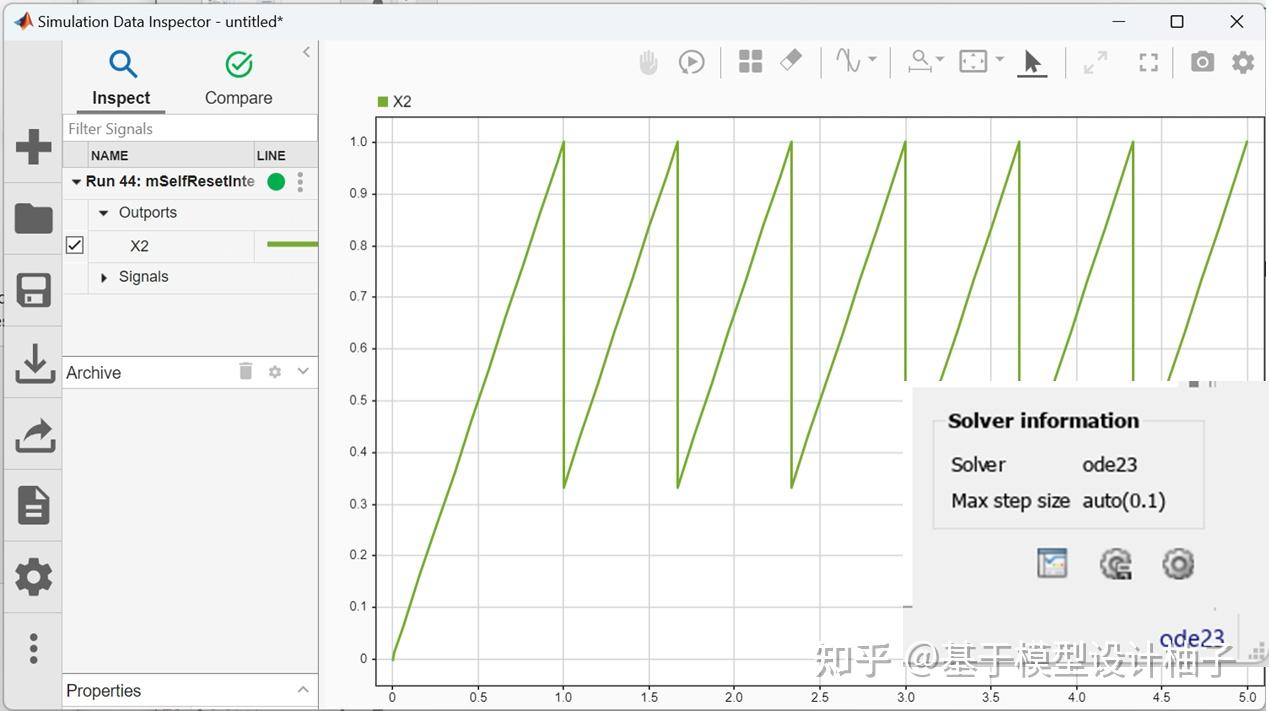Maximize the subplot with expand arrows
This screenshot has height=711, width=1269.
pos(1095,62)
